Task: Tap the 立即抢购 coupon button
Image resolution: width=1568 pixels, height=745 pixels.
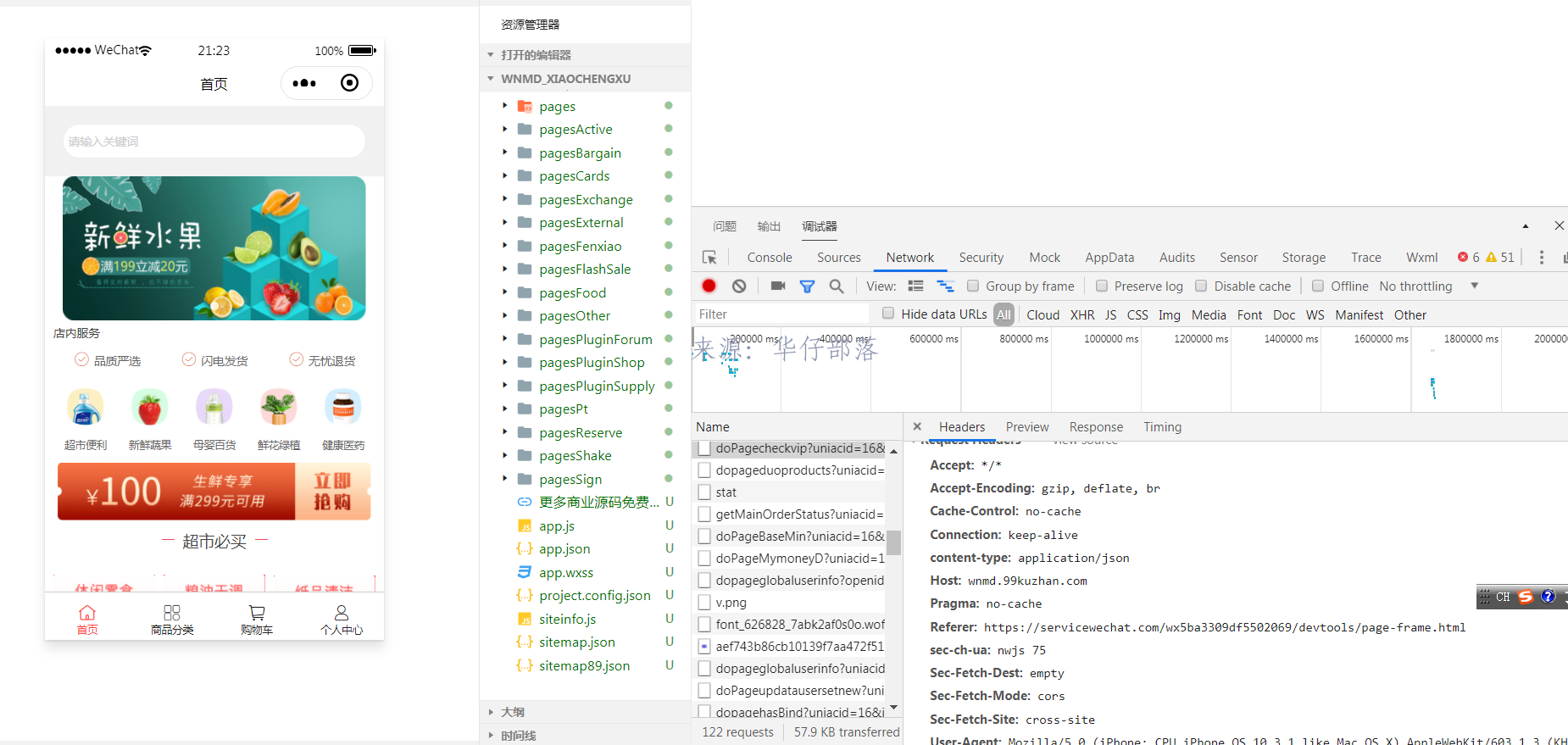Action: pyautogui.click(x=332, y=492)
